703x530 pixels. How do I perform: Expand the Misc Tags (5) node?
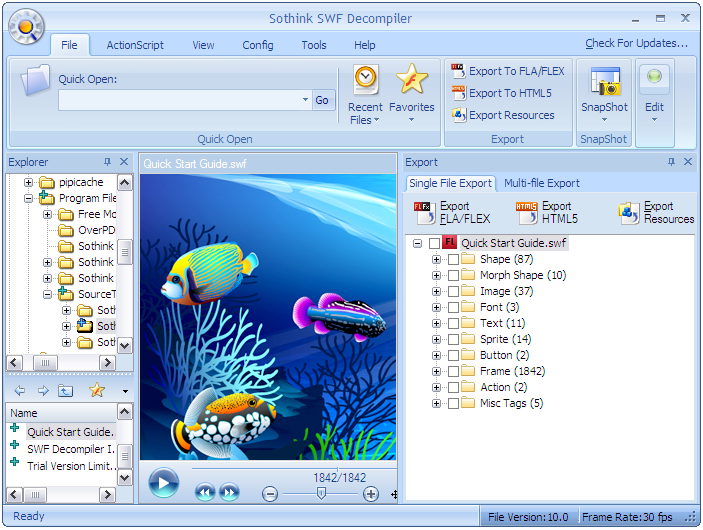pyautogui.click(x=436, y=404)
